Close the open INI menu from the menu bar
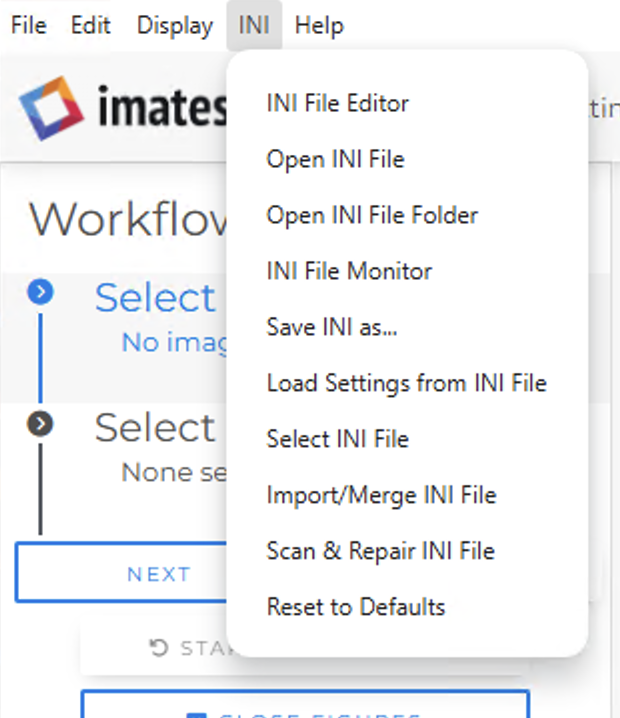The width and height of the screenshot is (620, 718). 254,25
